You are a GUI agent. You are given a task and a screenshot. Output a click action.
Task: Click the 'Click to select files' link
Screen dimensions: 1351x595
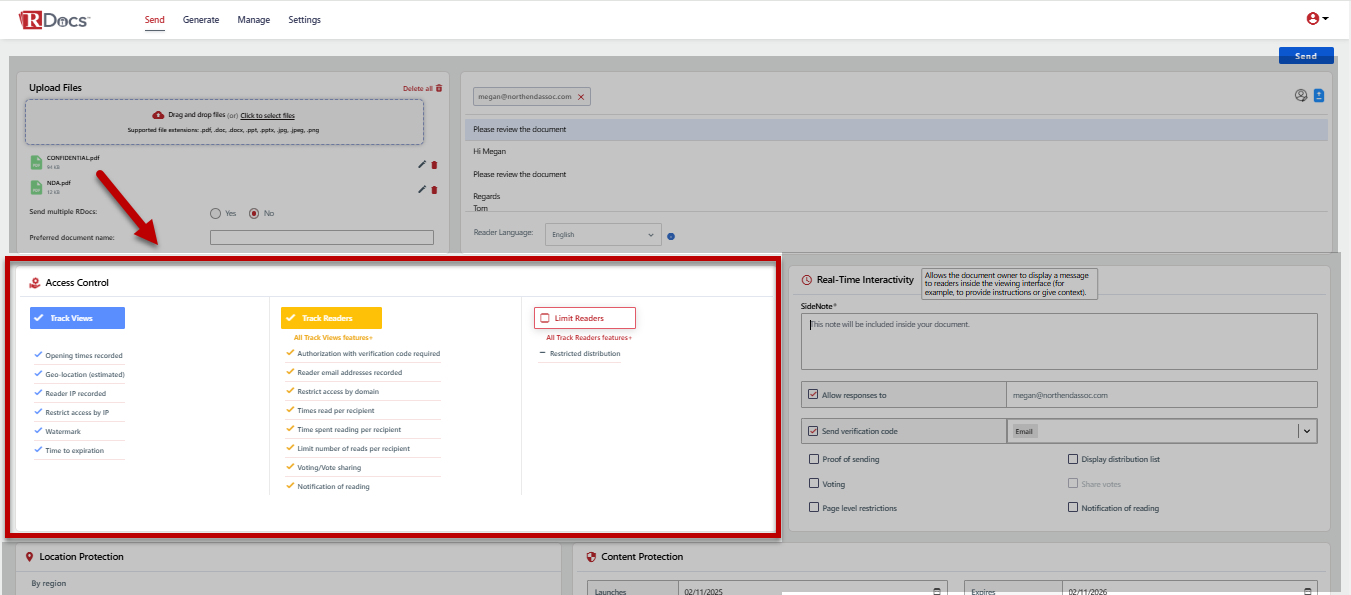[x=267, y=116]
